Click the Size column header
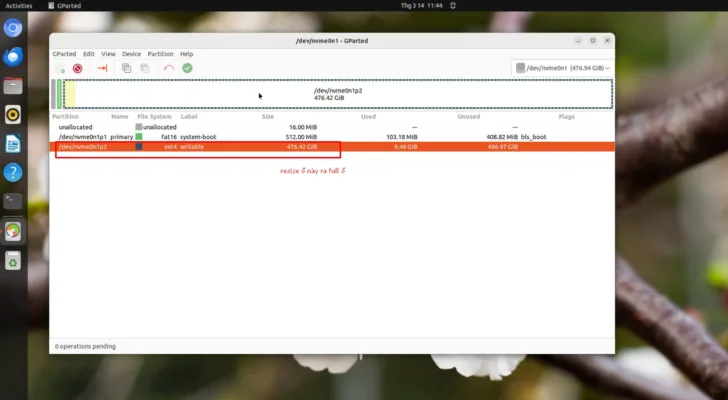Viewport: 728px width, 400px height. (x=268, y=116)
